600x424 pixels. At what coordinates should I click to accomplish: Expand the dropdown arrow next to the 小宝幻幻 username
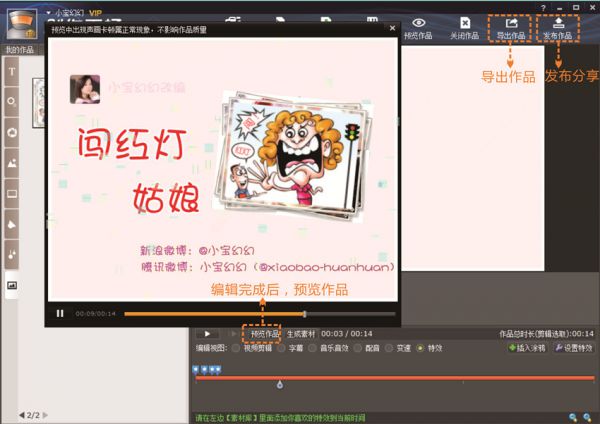49,13
